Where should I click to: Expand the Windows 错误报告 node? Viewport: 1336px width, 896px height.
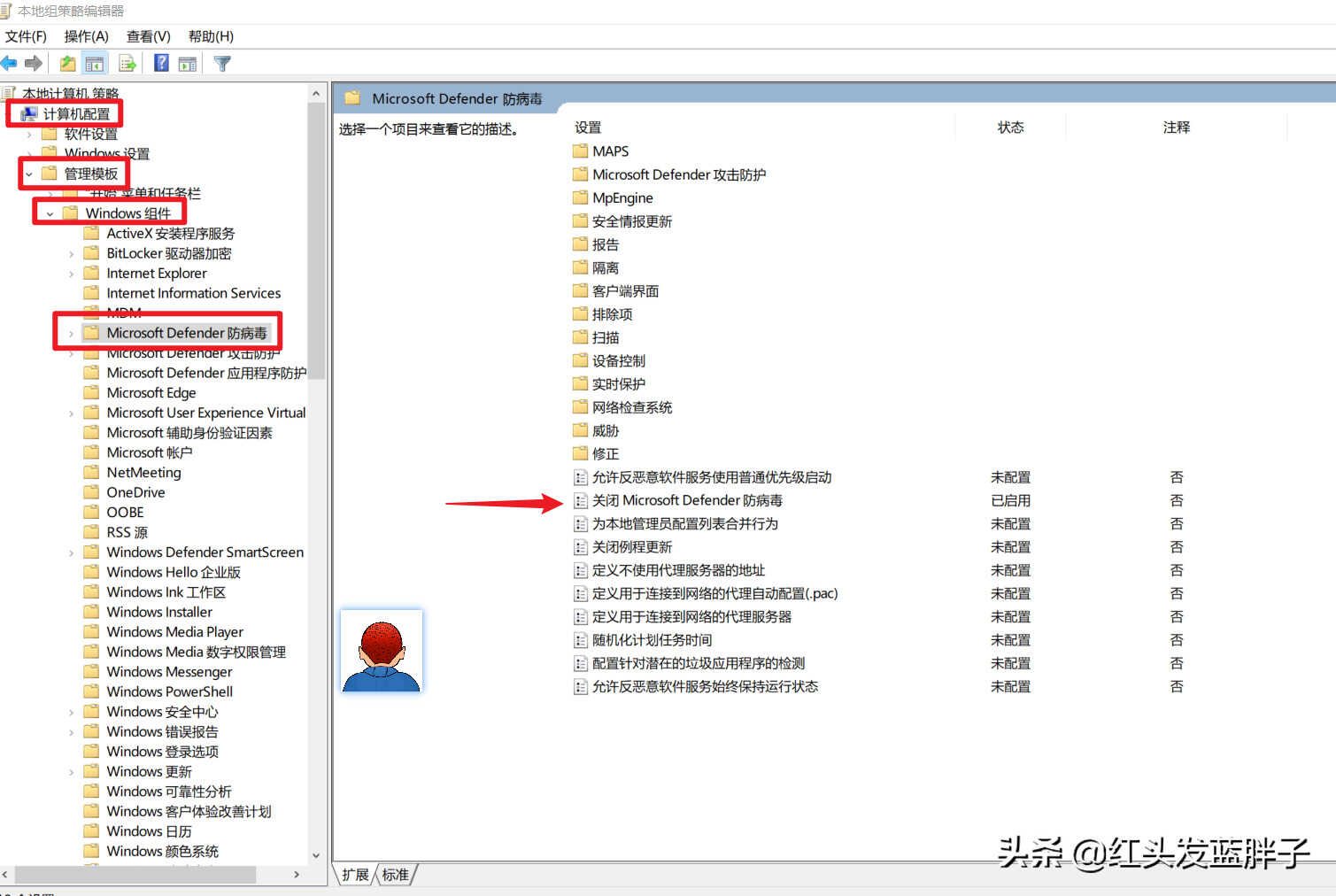72,732
